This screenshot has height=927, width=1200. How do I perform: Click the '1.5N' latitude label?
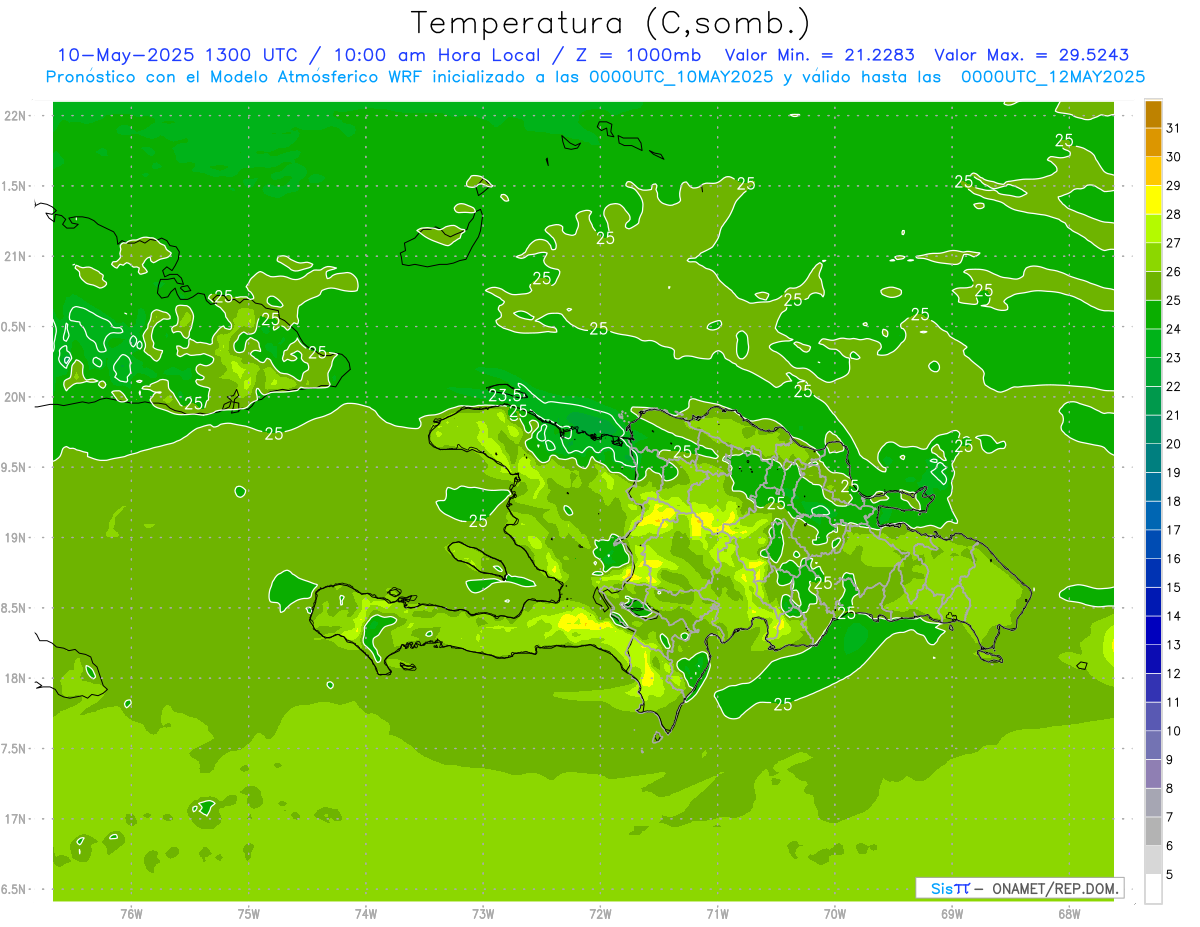click(x=14, y=186)
